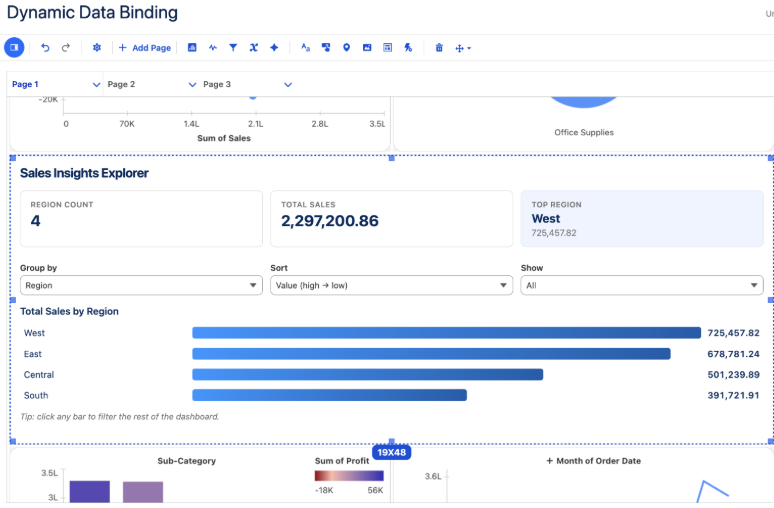Click the West sales bar
774x508 pixels.
(446, 333)
